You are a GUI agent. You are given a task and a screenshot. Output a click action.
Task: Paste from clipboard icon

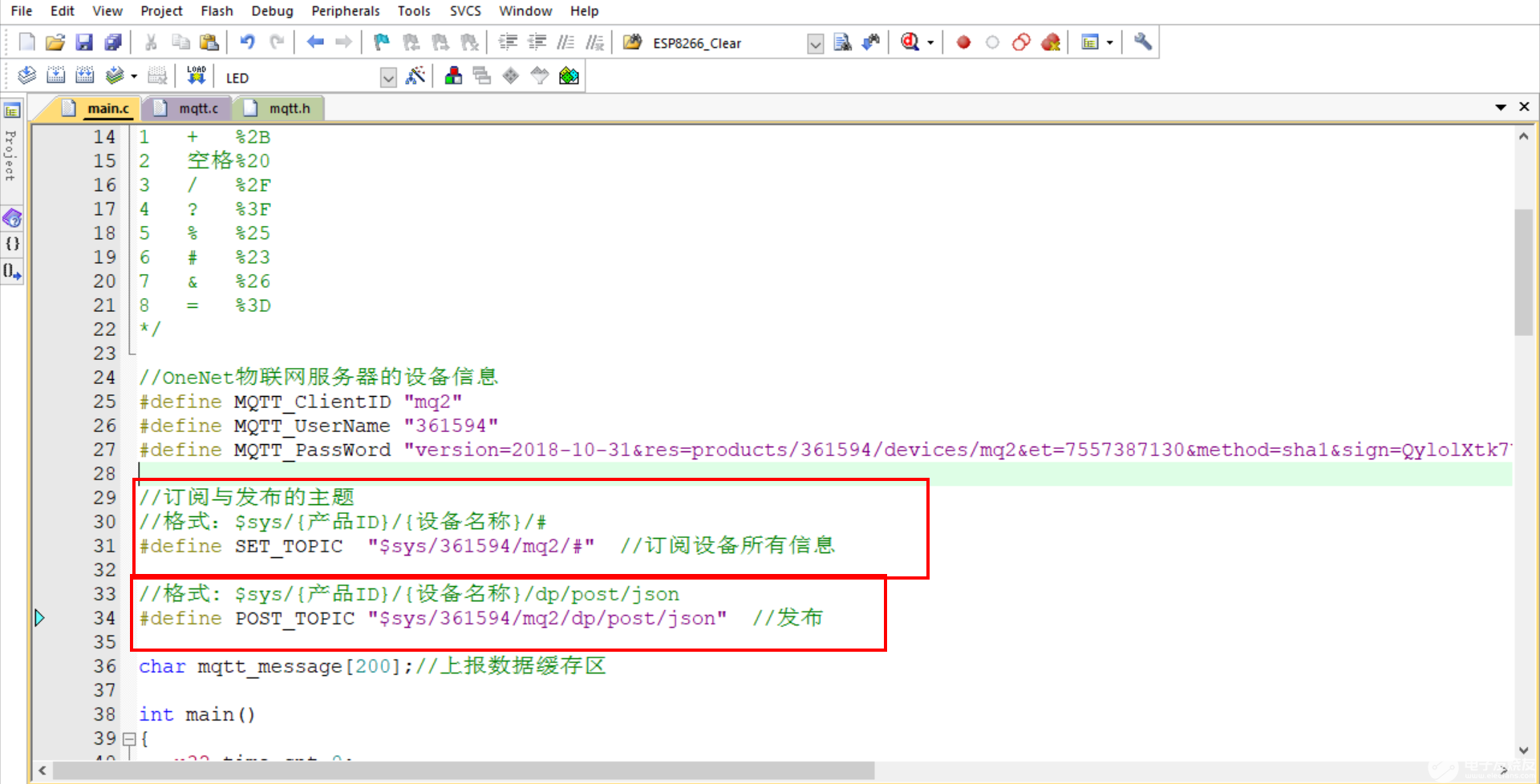(x=209, y=42)
